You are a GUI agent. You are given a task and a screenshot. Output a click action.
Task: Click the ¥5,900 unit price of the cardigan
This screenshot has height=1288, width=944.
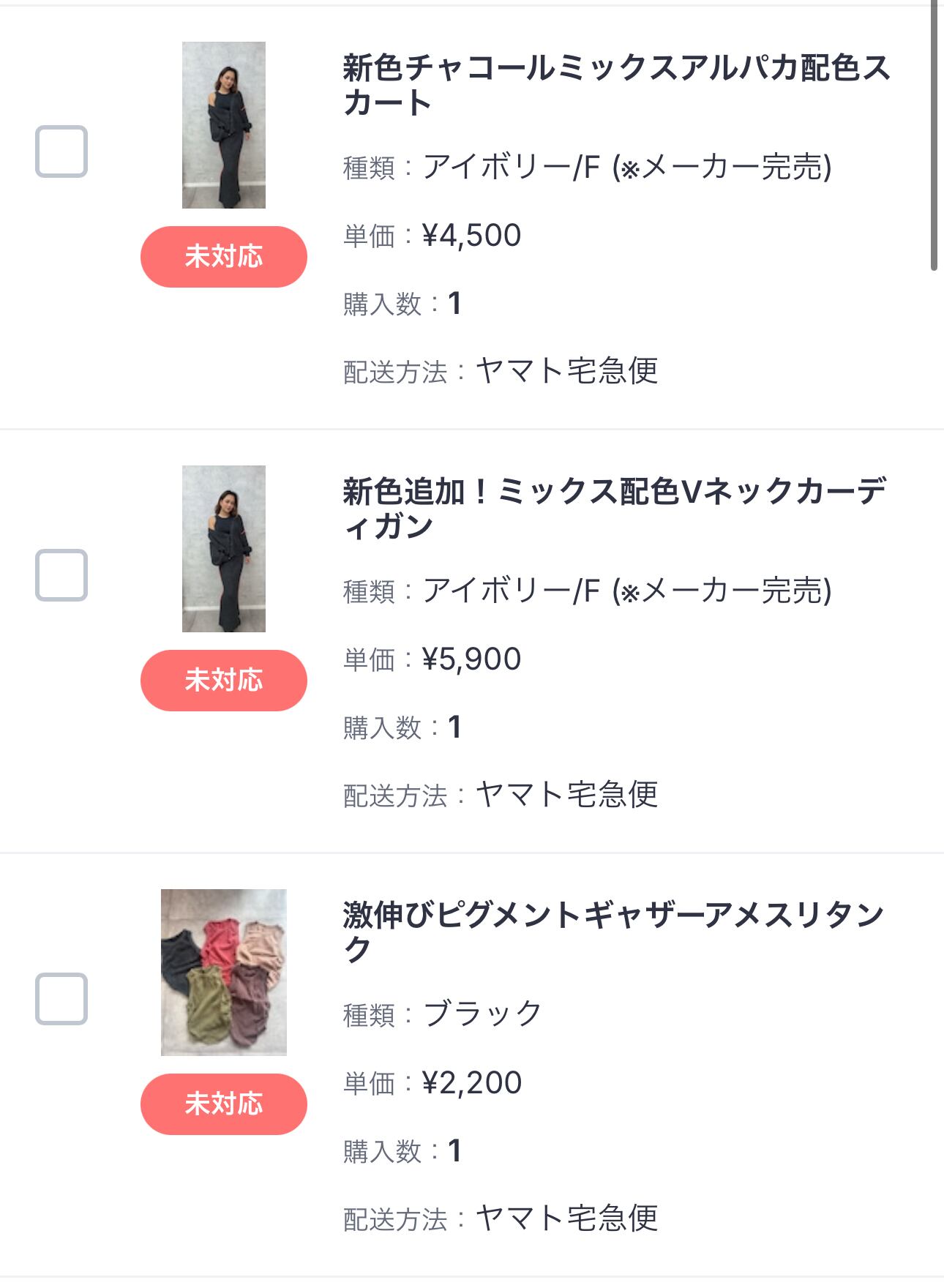click(x=471, y=659)
